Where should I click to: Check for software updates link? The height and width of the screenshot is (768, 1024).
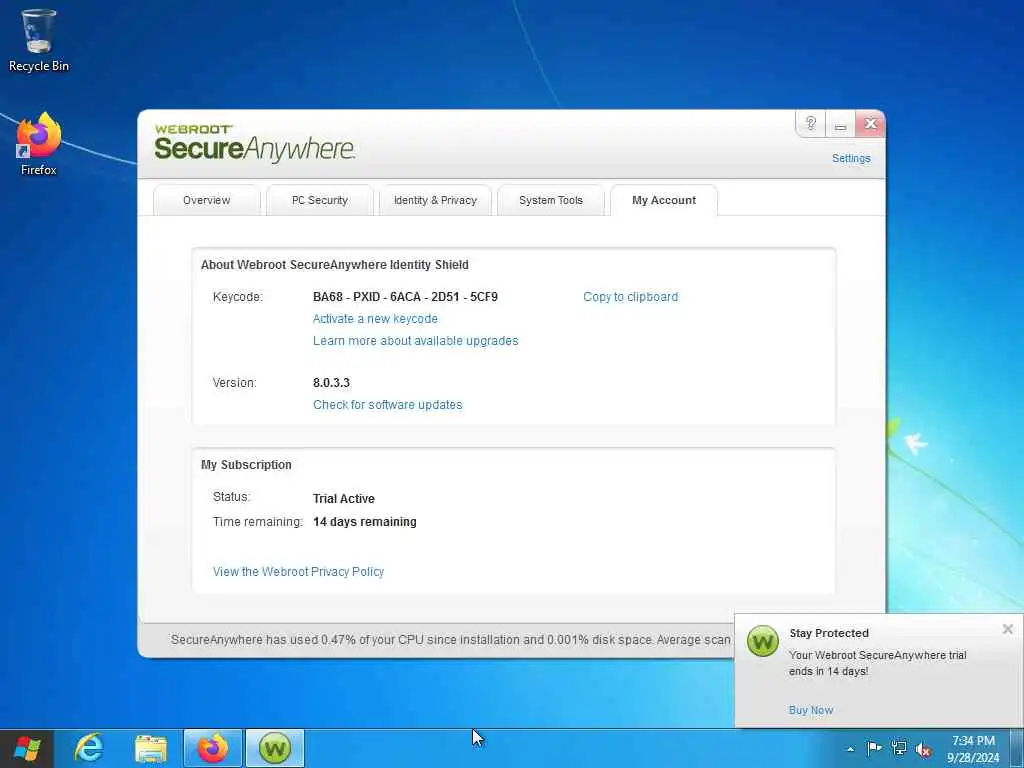(387, 405)
